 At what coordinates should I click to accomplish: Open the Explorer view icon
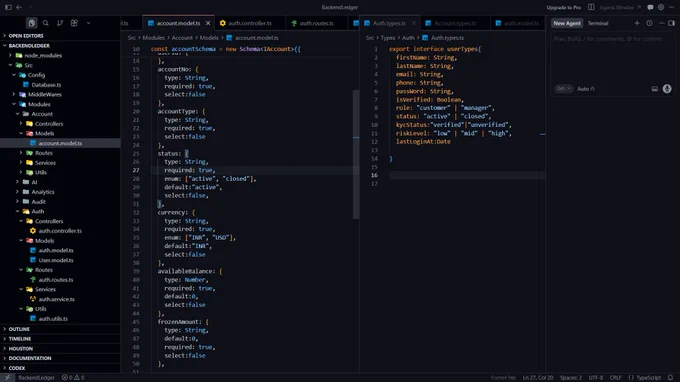tap(31, 23)
